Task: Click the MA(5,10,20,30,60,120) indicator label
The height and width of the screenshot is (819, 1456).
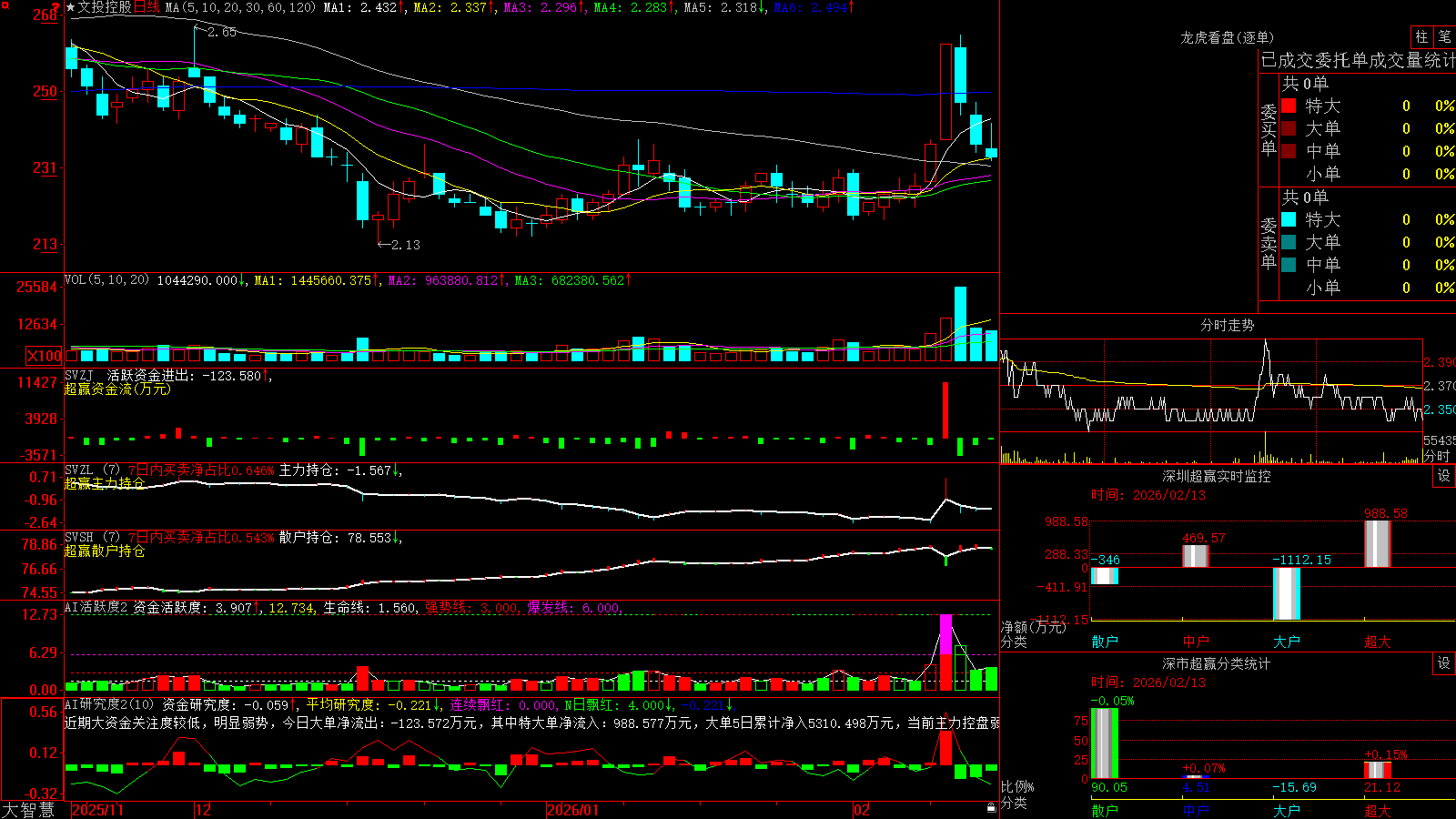Action: pyautogui.click(x=240, y=7)
